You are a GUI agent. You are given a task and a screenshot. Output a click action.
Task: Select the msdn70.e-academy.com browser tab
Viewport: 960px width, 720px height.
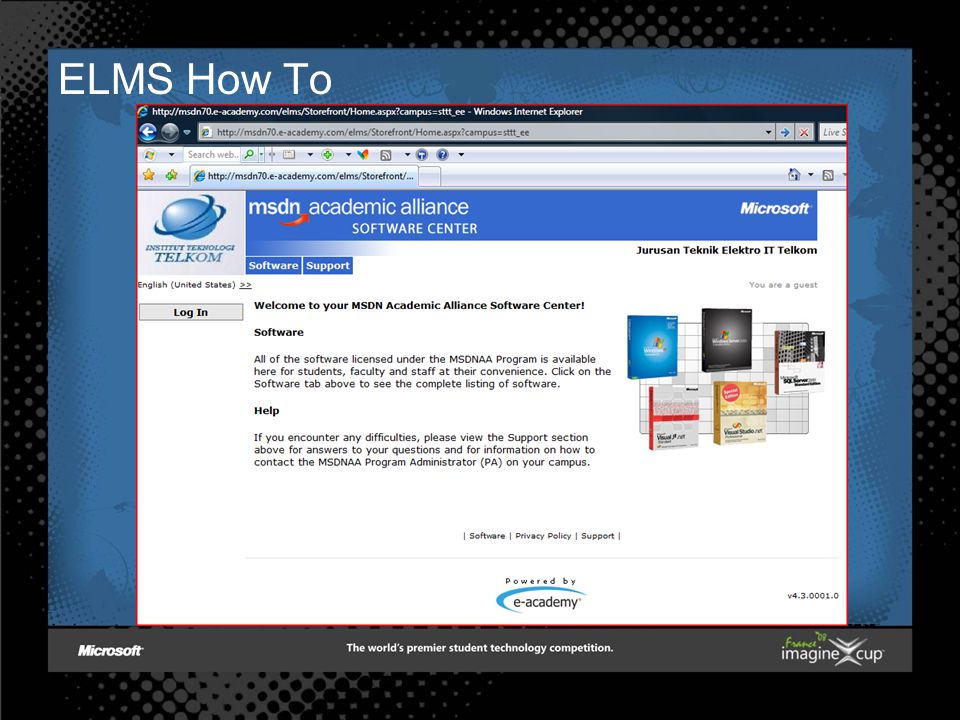(304, 176)
